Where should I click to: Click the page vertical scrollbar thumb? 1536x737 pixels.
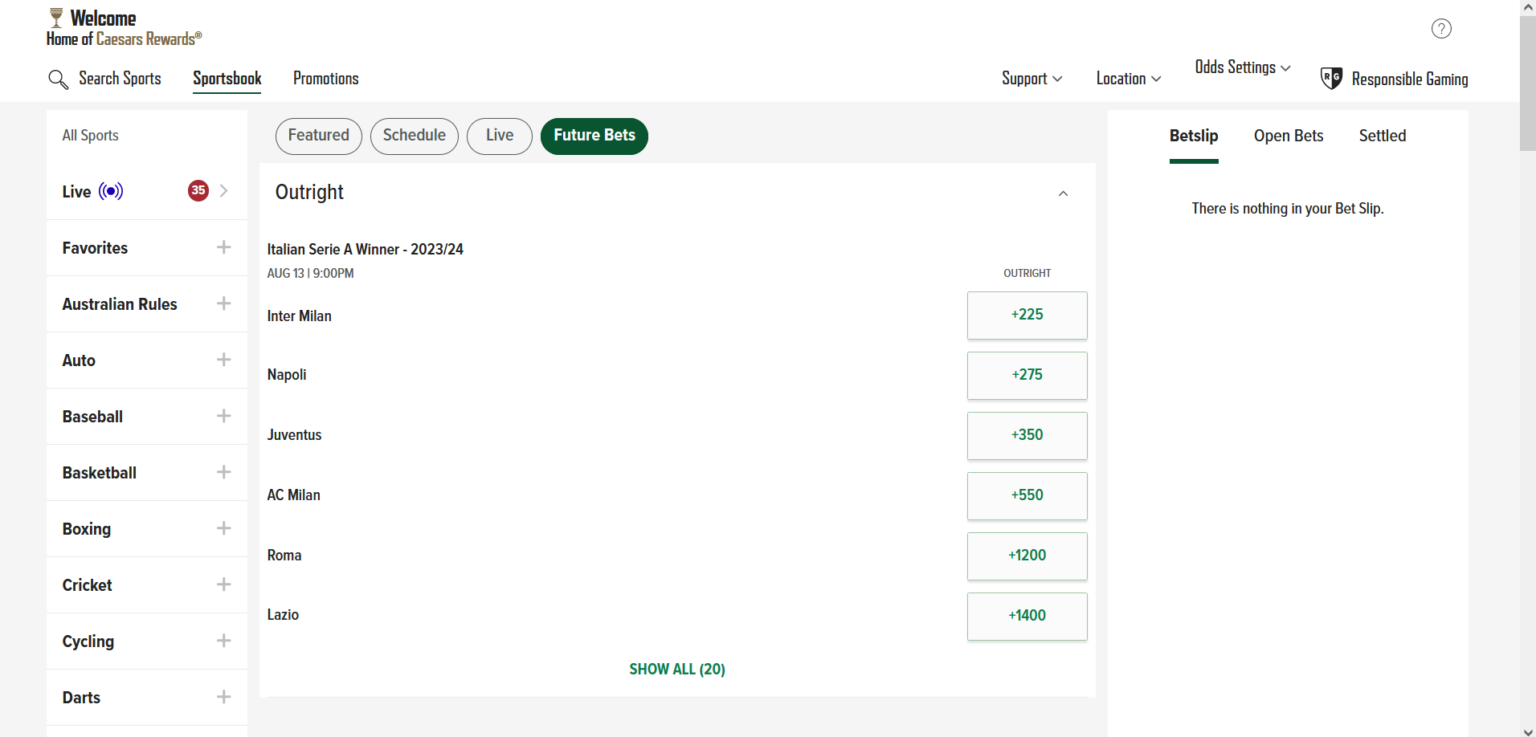[1527, 82]
